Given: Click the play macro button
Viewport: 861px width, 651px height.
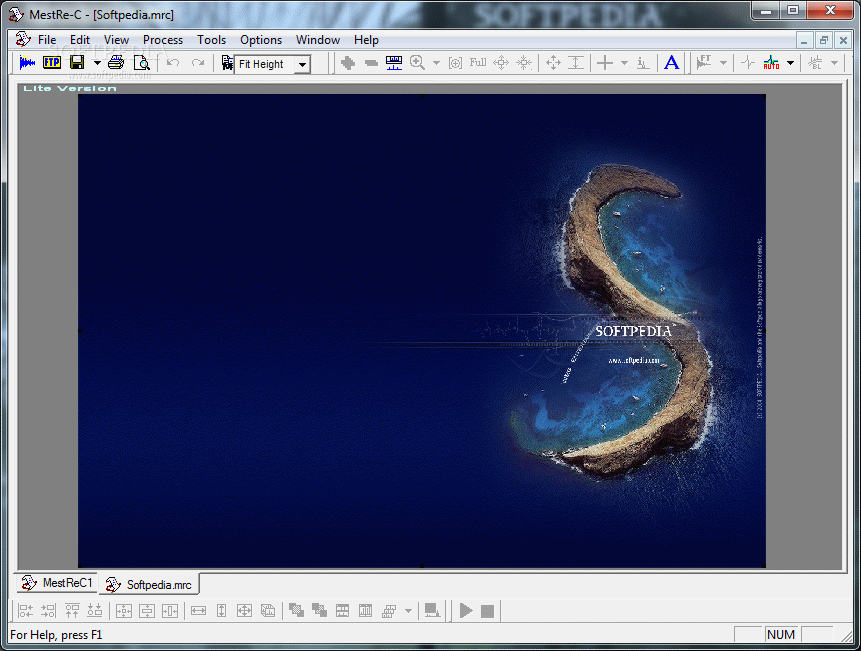Looking at the screenshot, I should (466, 610).
